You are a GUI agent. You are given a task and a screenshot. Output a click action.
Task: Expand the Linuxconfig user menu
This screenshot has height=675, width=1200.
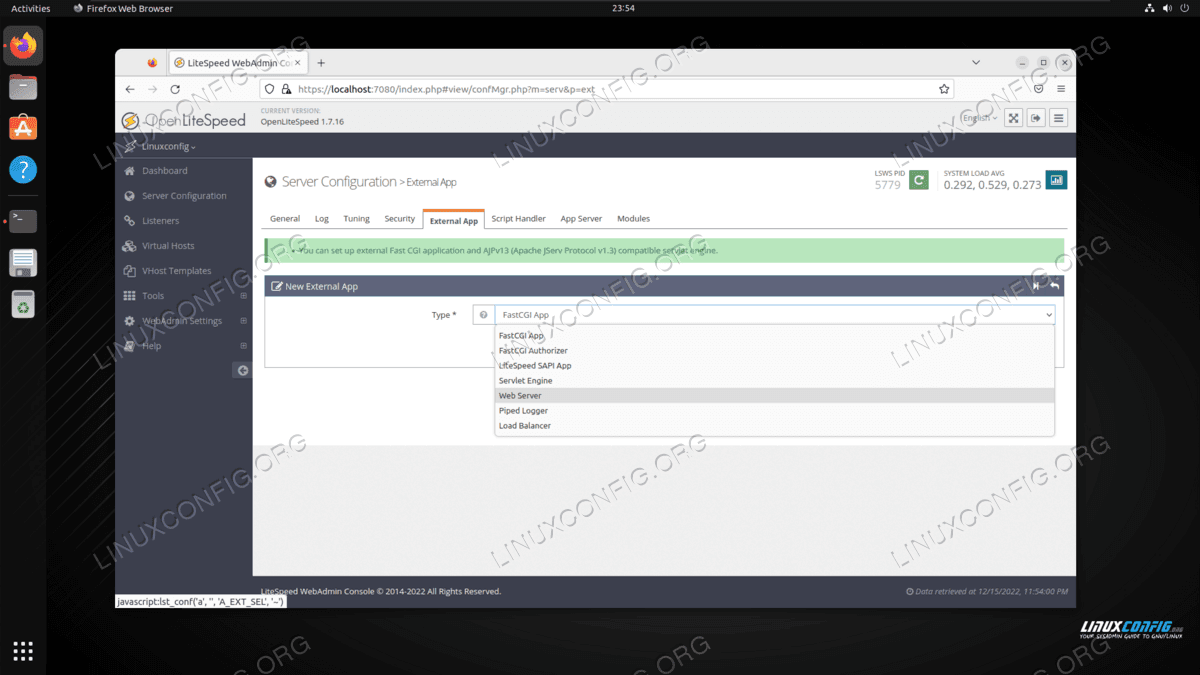168,146
